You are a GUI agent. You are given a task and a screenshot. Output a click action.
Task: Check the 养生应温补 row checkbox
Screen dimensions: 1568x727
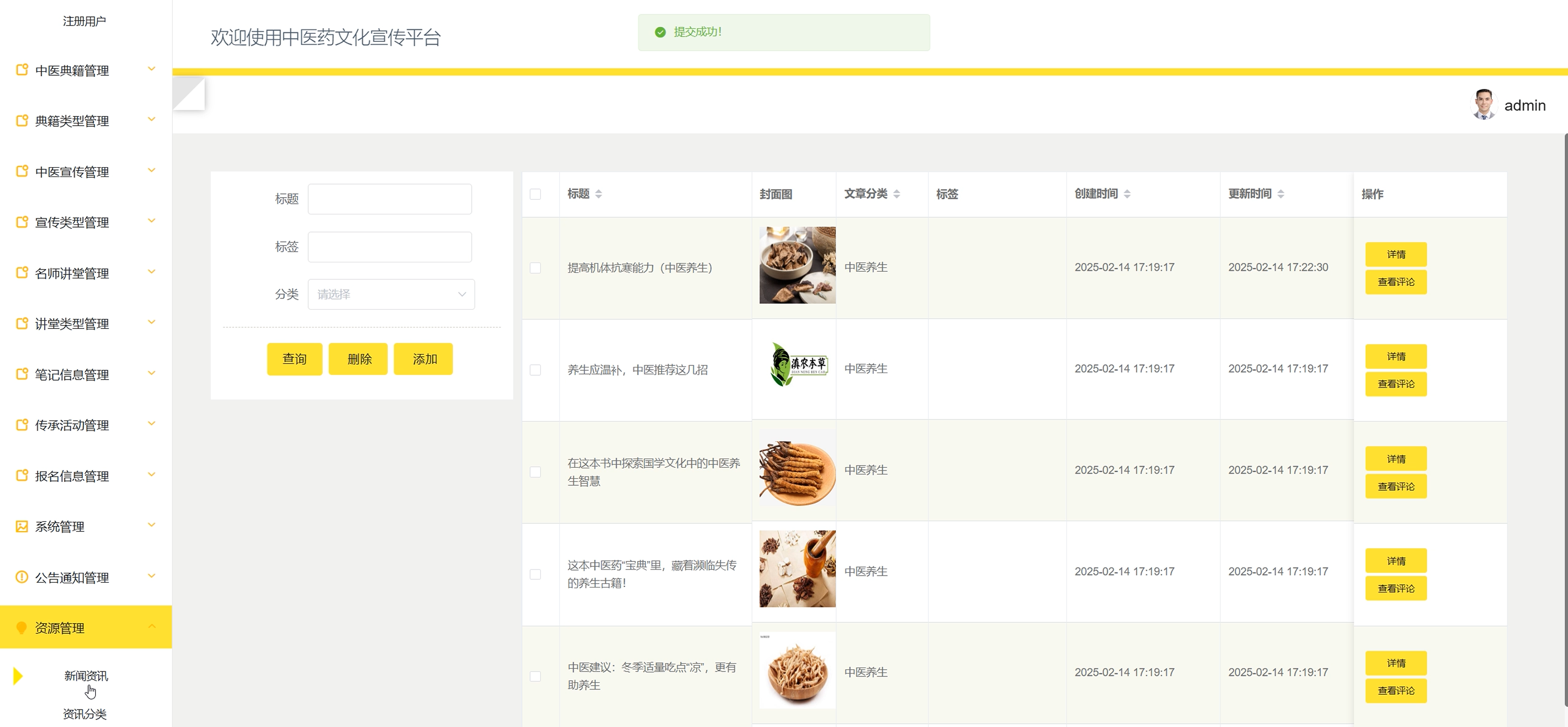click(535, 370)
